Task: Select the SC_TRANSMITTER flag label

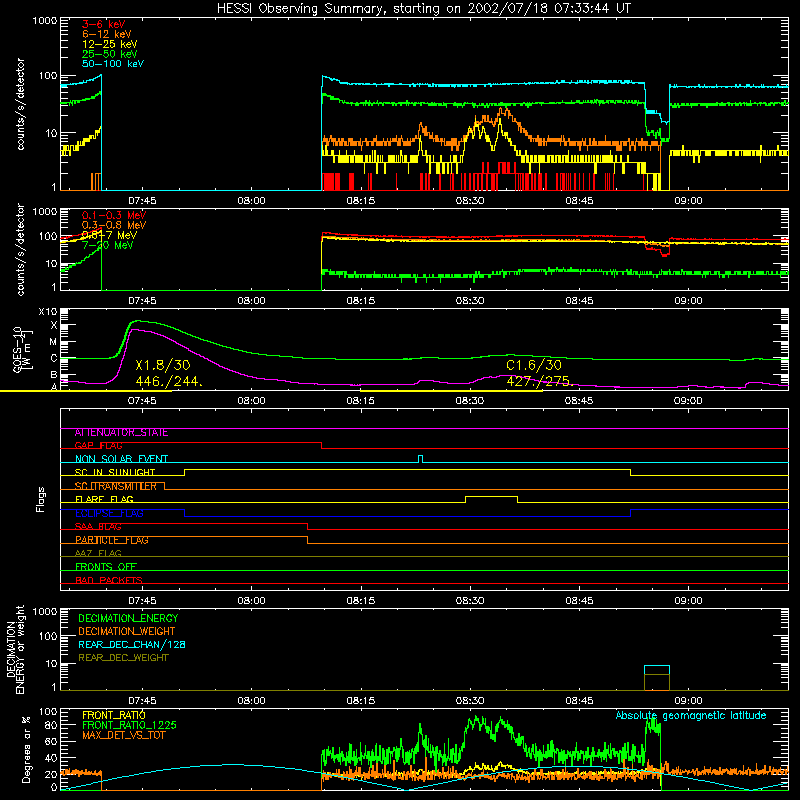Action: tap(115, 486)
